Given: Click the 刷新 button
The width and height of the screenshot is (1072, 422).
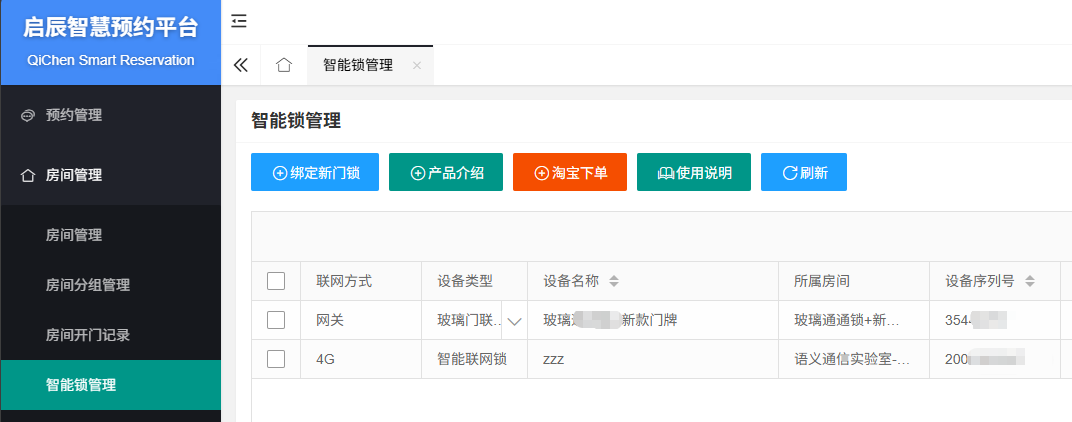Looking at the screenshot, I should tap(804, 172).
